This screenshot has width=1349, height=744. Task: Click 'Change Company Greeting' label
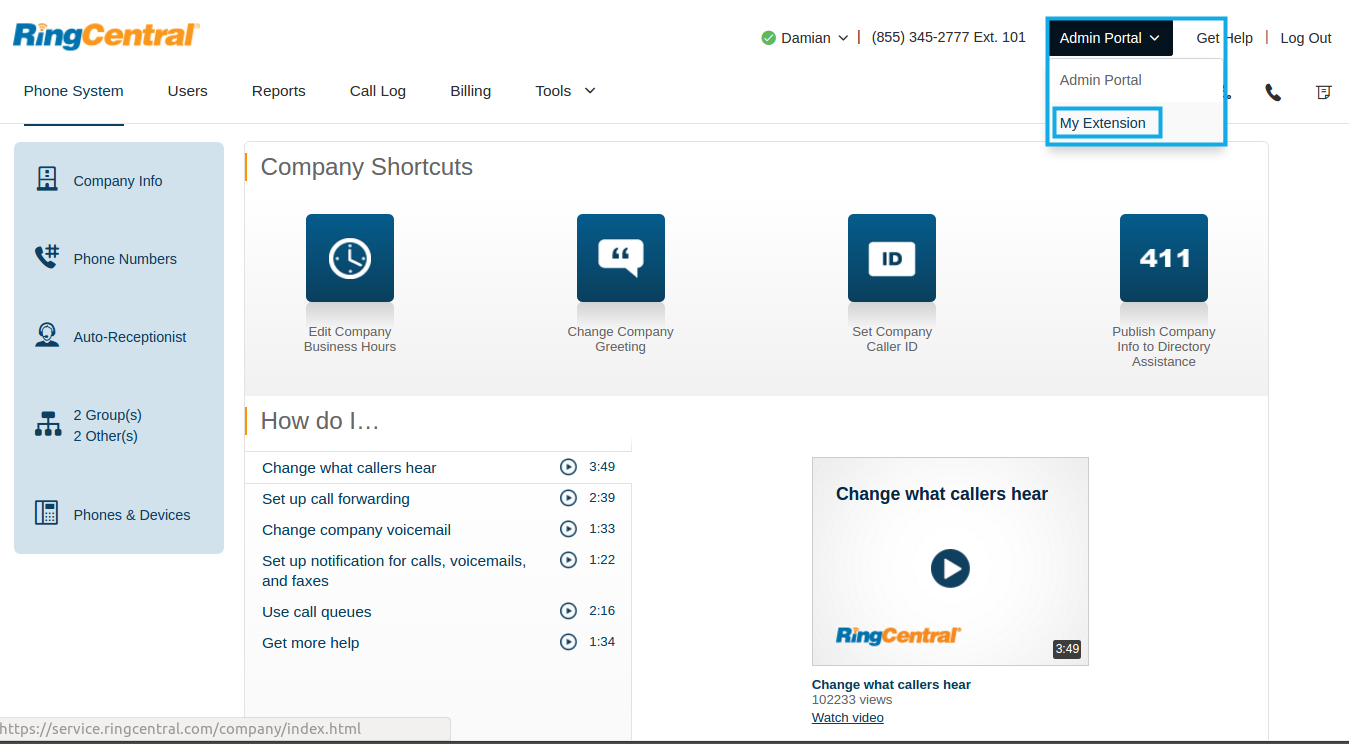[621, 339]
